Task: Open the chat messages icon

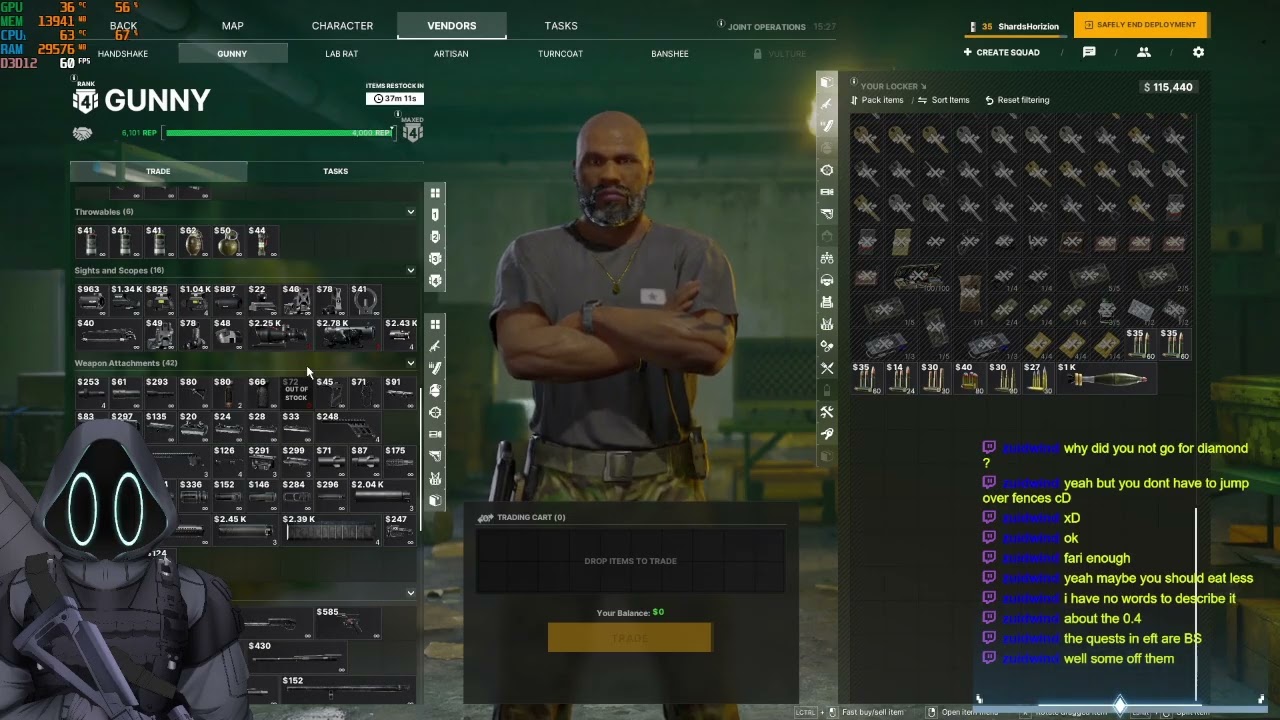Action: click(1089, 52)
